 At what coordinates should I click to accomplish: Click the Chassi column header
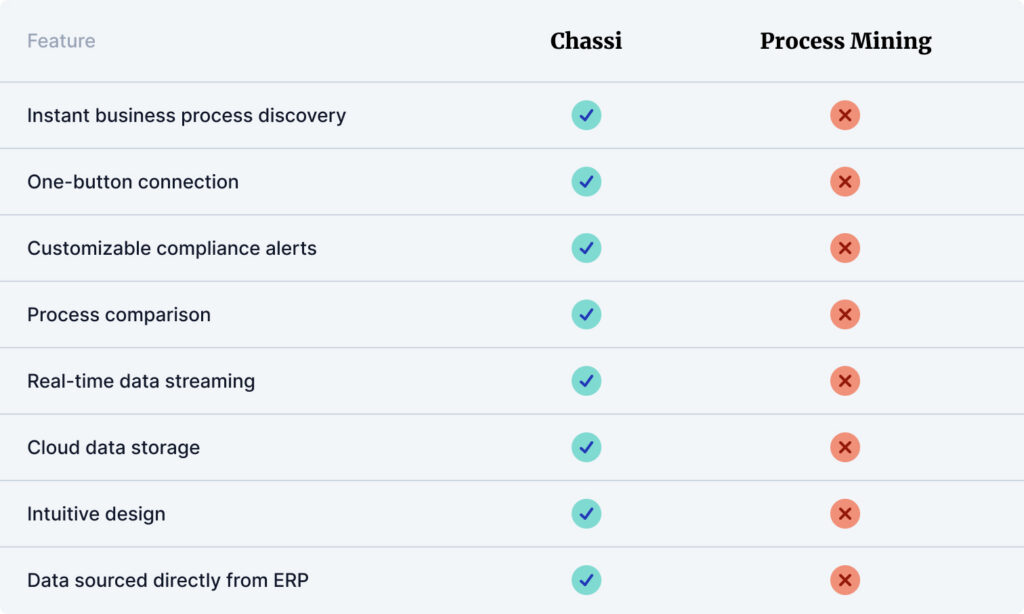click(x=586, y=40)
